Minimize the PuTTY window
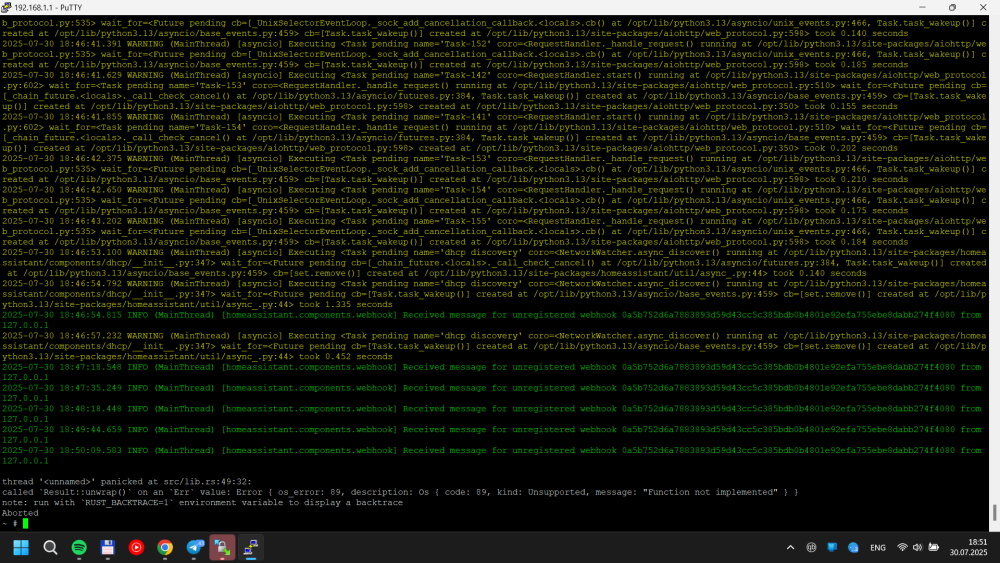 click(922, 8)
